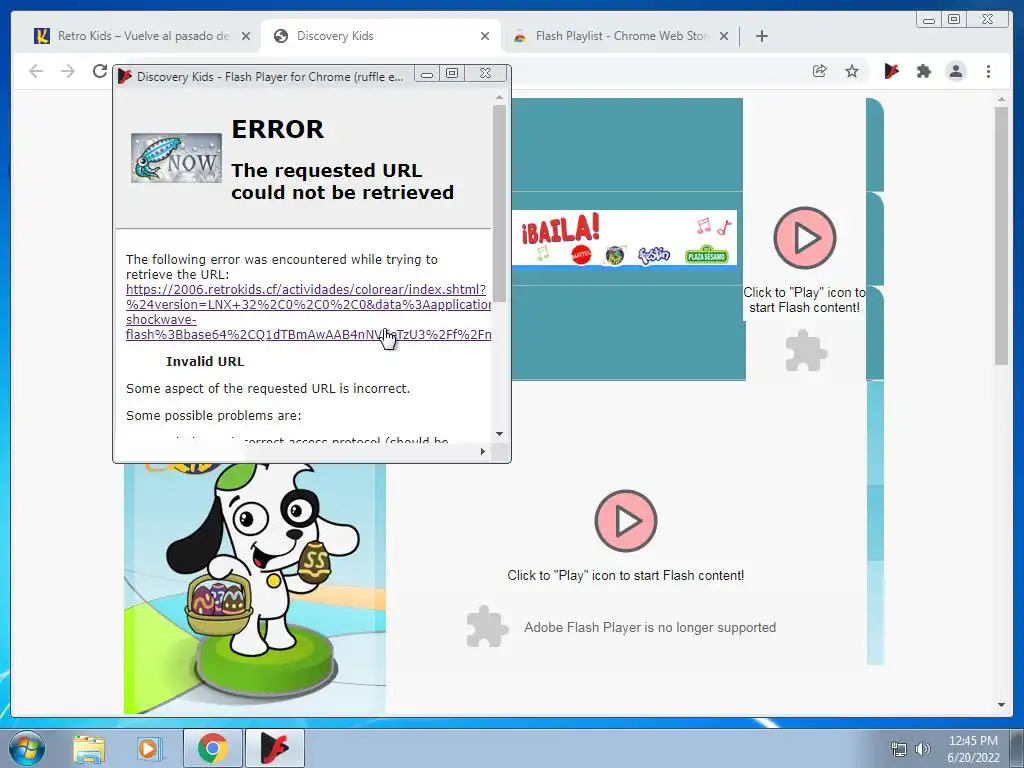Close the Flash Playlist tab
The image size is (1024, 768).
coord(724,37)
